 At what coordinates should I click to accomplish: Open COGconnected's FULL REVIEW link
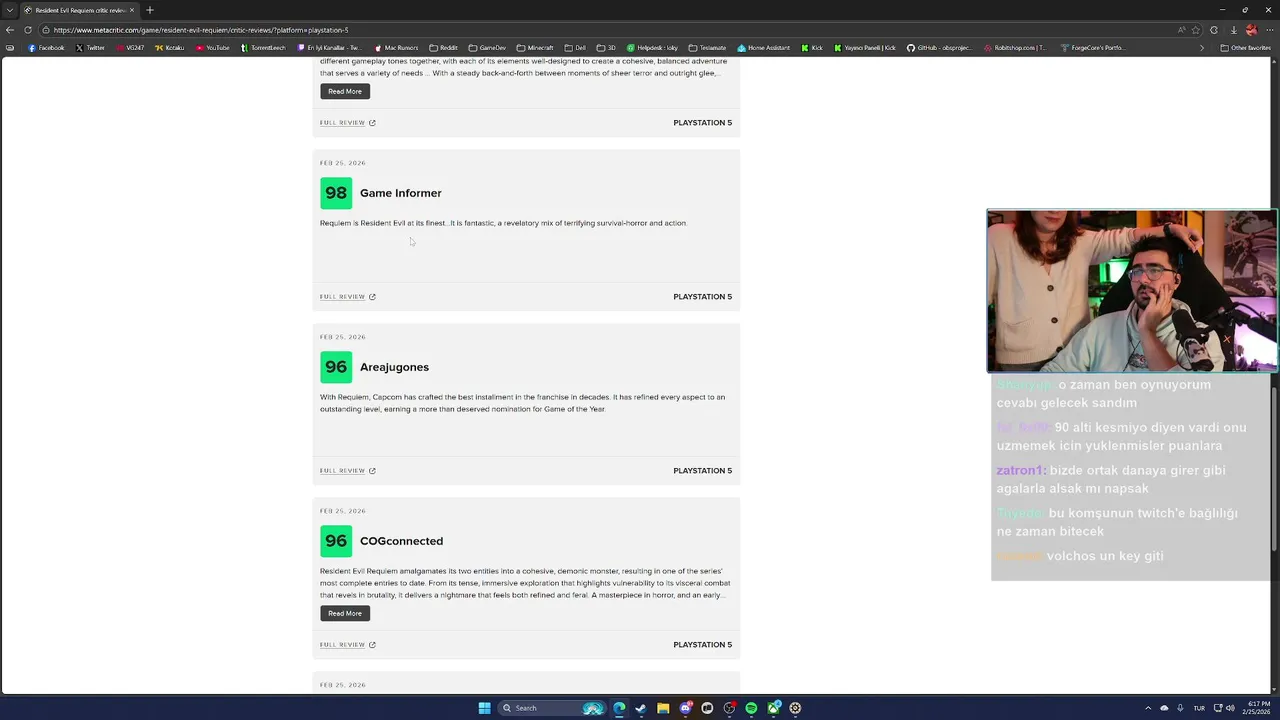click(x=342, y=645)
